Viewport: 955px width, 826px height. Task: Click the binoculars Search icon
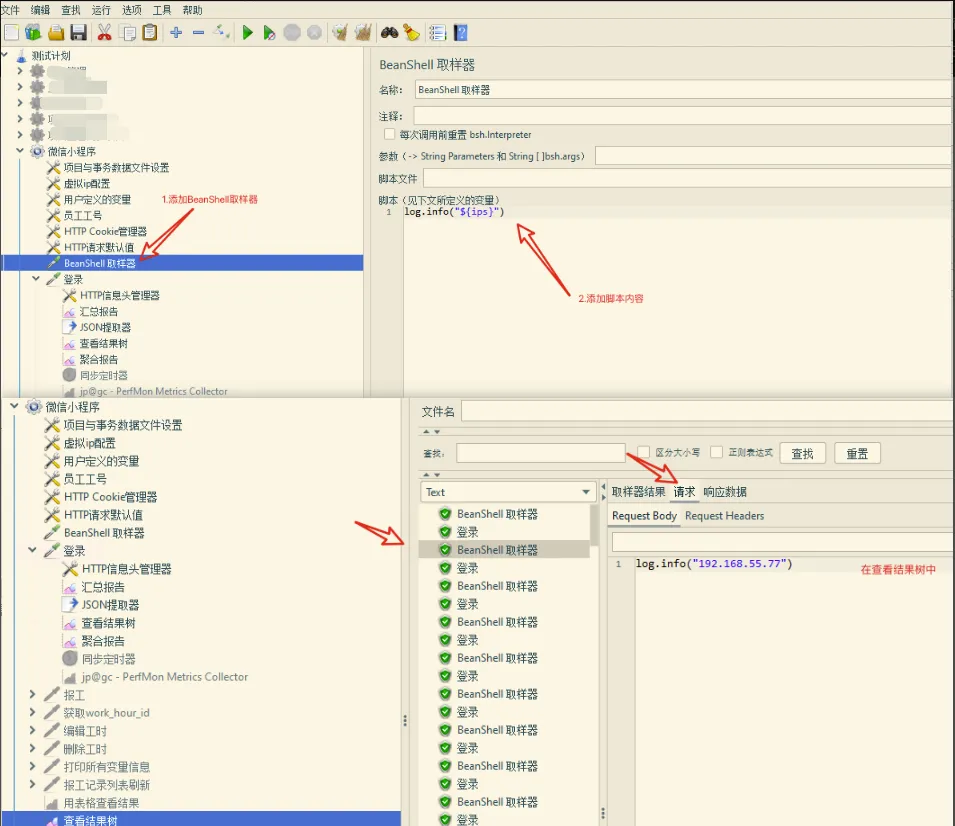[389, 32]
